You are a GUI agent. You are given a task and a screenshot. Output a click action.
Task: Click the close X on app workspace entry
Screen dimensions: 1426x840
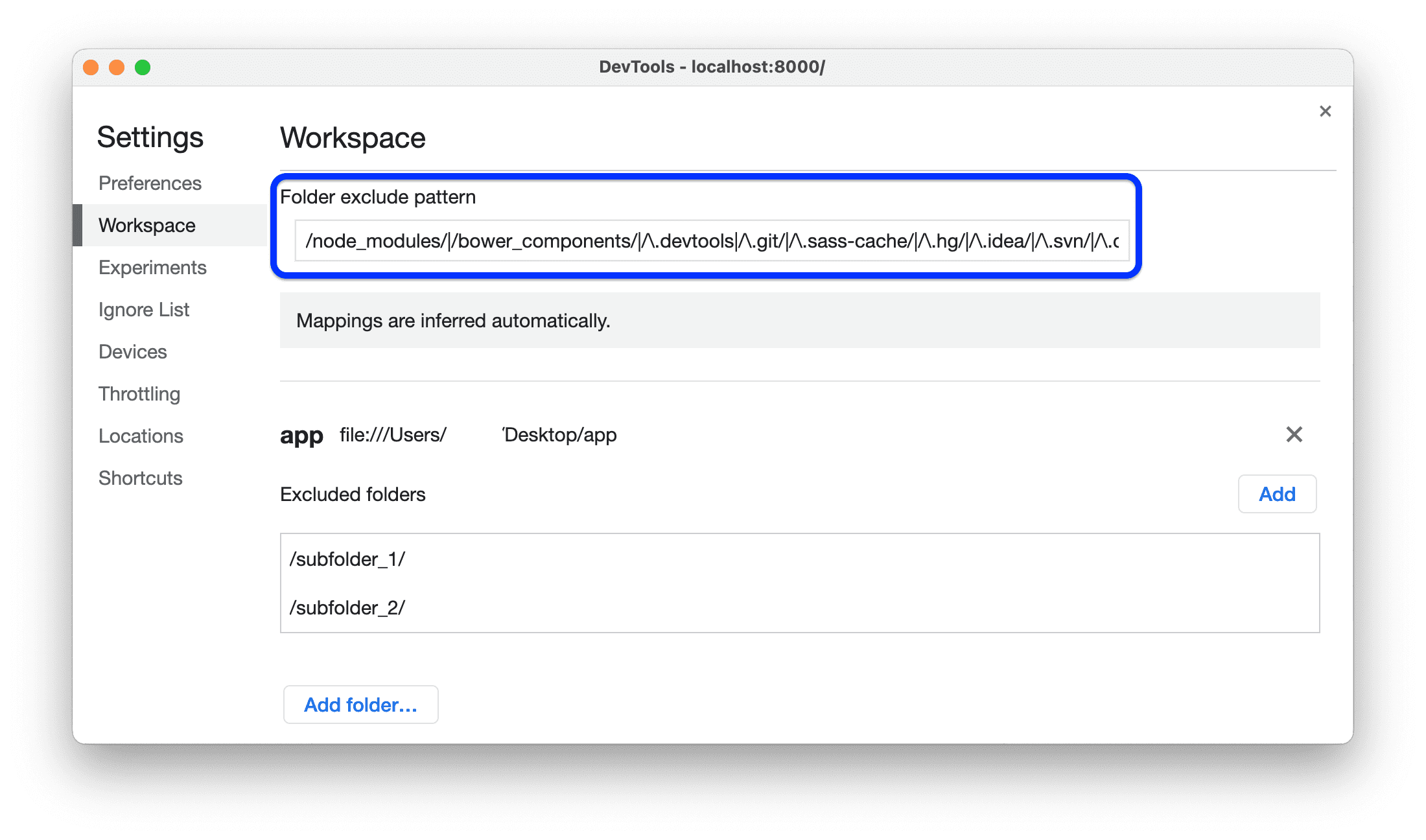coord(1293,435)
